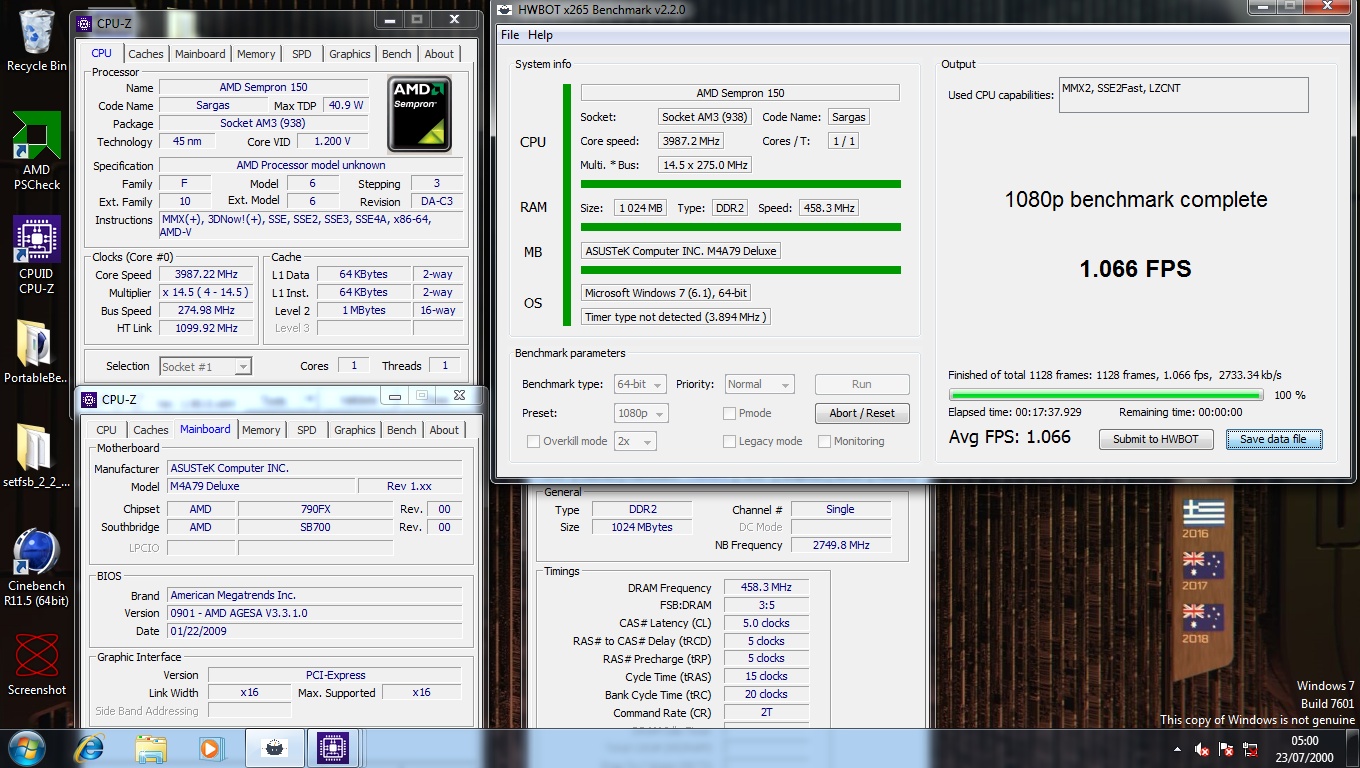Open the AMD PSCheck desktop shortcut
Viewport: 1360px width, 768px height.
pos(37,150)
